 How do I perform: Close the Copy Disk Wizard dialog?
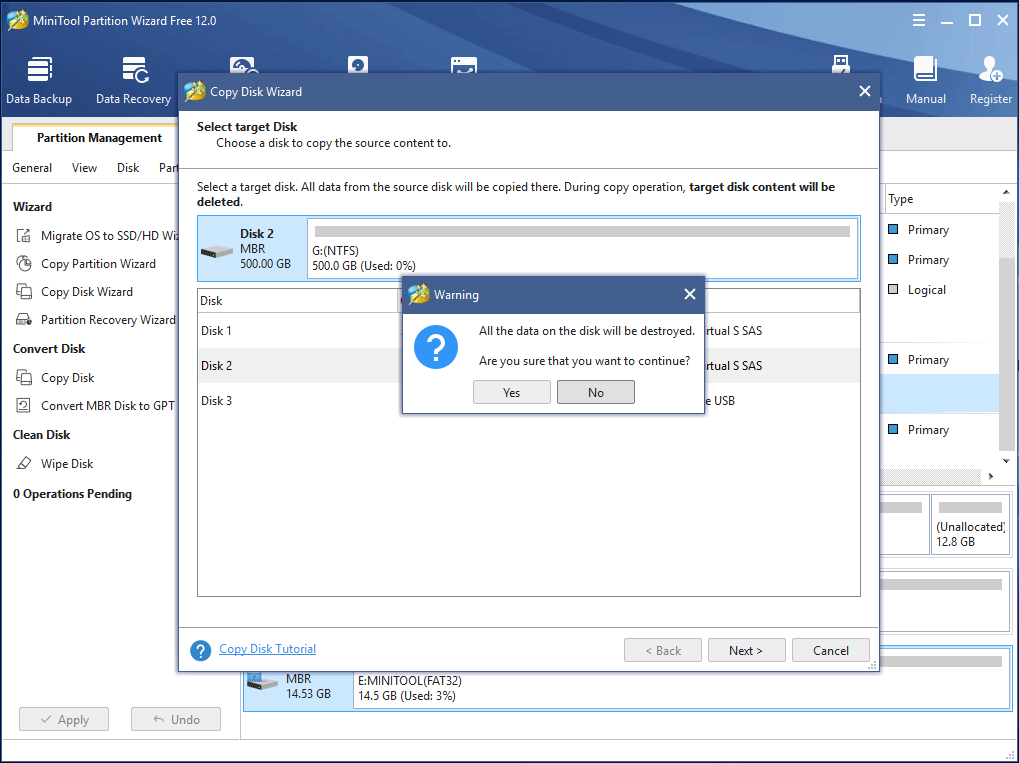pyautogui.click(x=864, y=91)
